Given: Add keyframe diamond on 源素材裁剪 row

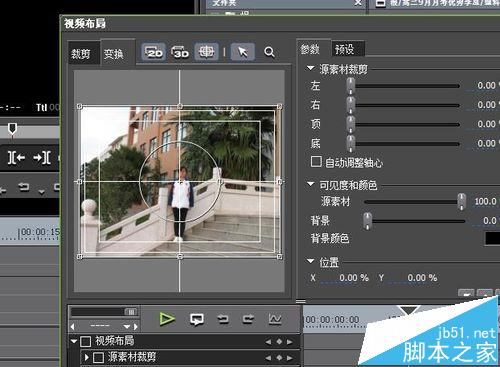Looking at the screenshot, I should tap(279, 358).
